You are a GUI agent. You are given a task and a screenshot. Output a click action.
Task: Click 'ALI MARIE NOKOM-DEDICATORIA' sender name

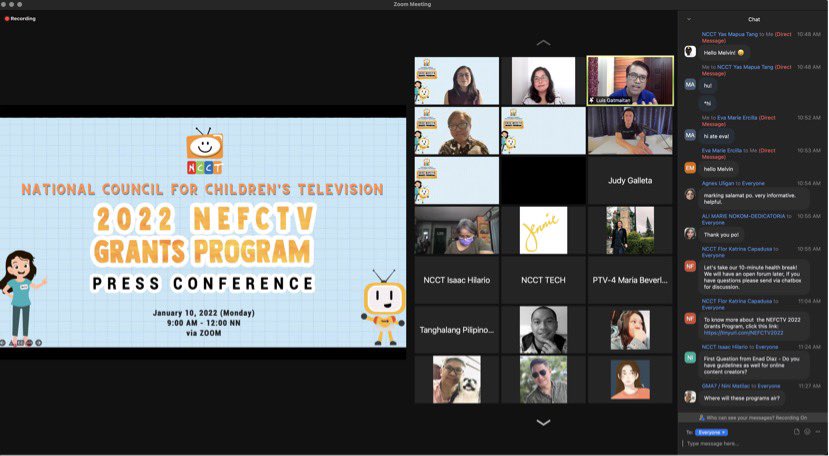(x=743, y=216)
